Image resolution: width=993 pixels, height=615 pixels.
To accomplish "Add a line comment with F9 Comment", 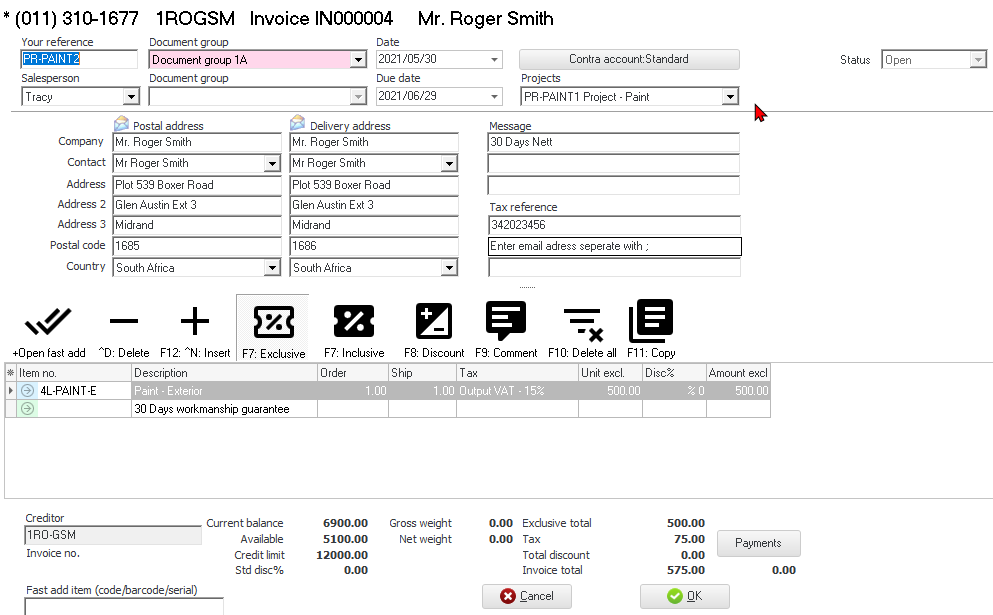I will pyautogui.click(x=506, y=322).
